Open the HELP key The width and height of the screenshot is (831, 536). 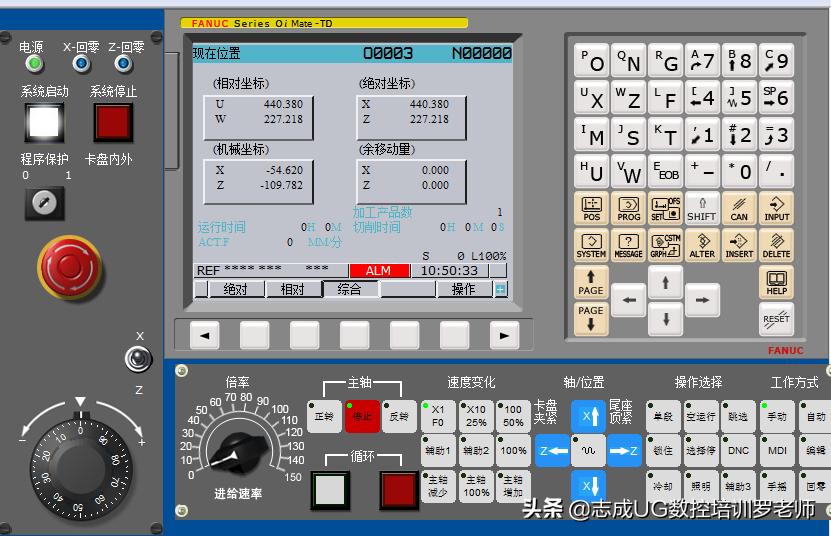(x=776, y=283)
